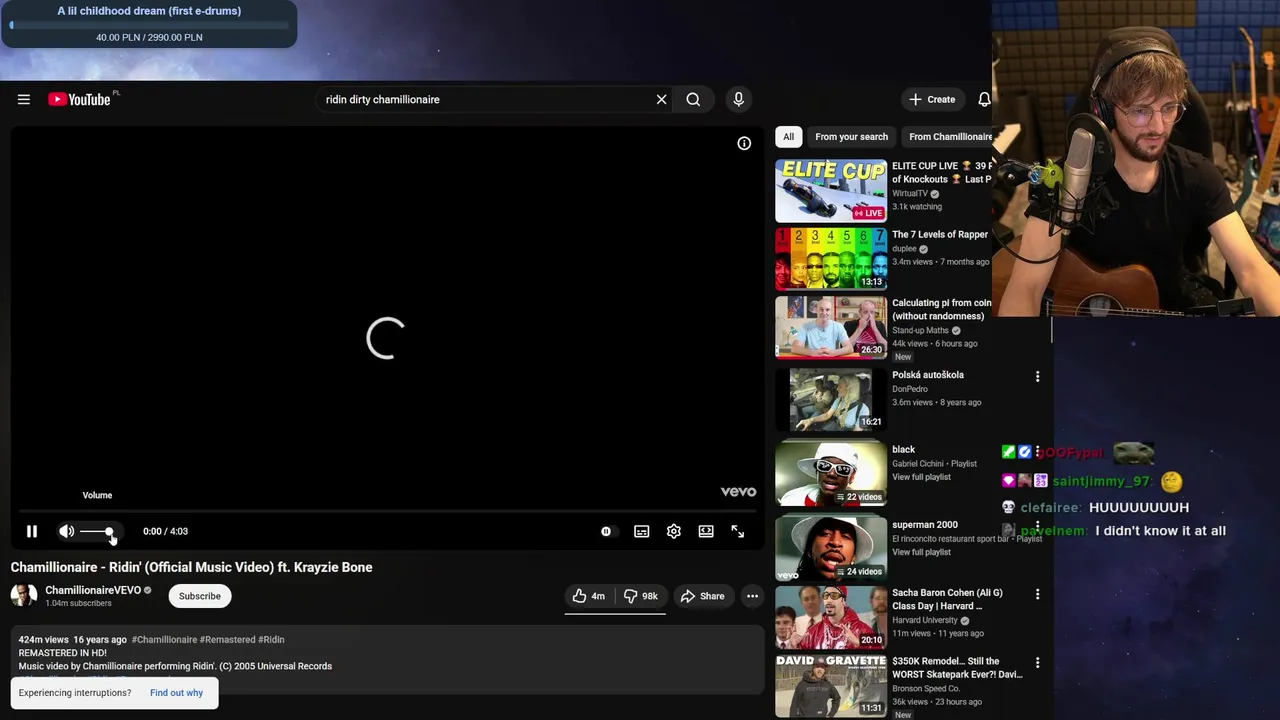Image resolution: width=1280 pixels, height=720 pixels.
Task: Clear the search box with X
Action: point(661,99)
